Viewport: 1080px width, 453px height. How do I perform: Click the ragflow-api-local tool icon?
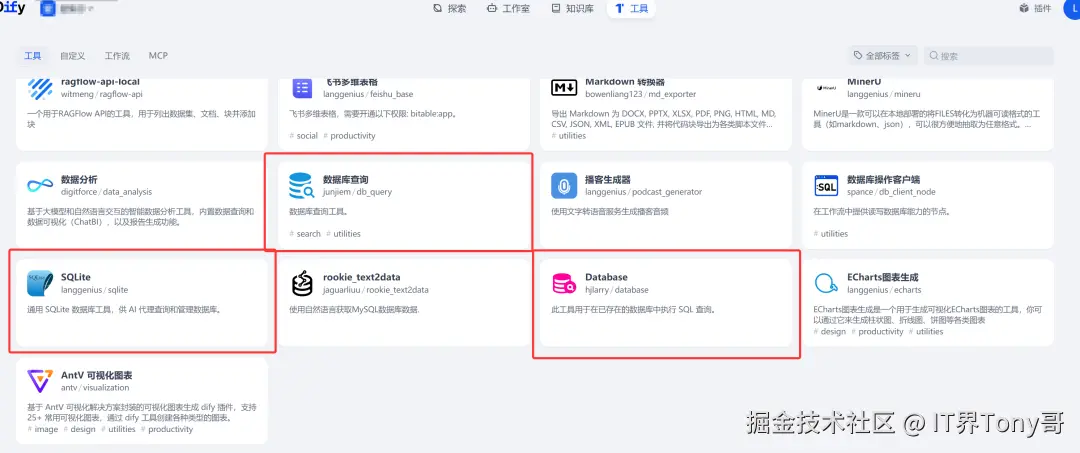point(40,88)
